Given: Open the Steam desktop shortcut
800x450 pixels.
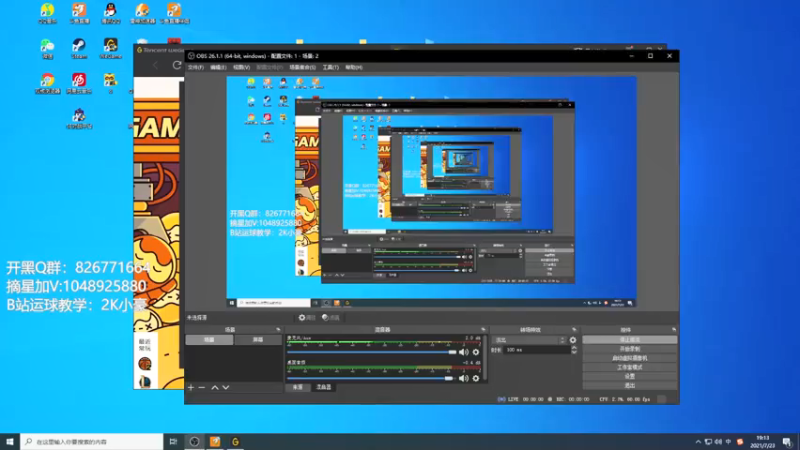Looking at the screenshot, I should tap(79, 48).
